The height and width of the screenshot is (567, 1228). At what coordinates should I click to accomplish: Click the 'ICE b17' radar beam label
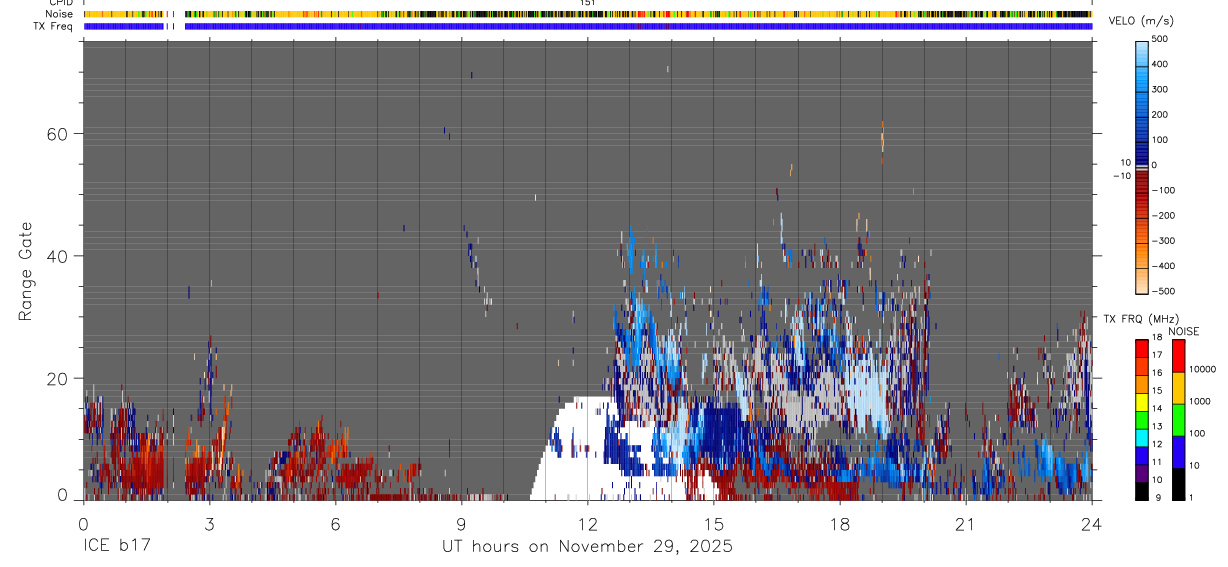click(x=117, y=547)
